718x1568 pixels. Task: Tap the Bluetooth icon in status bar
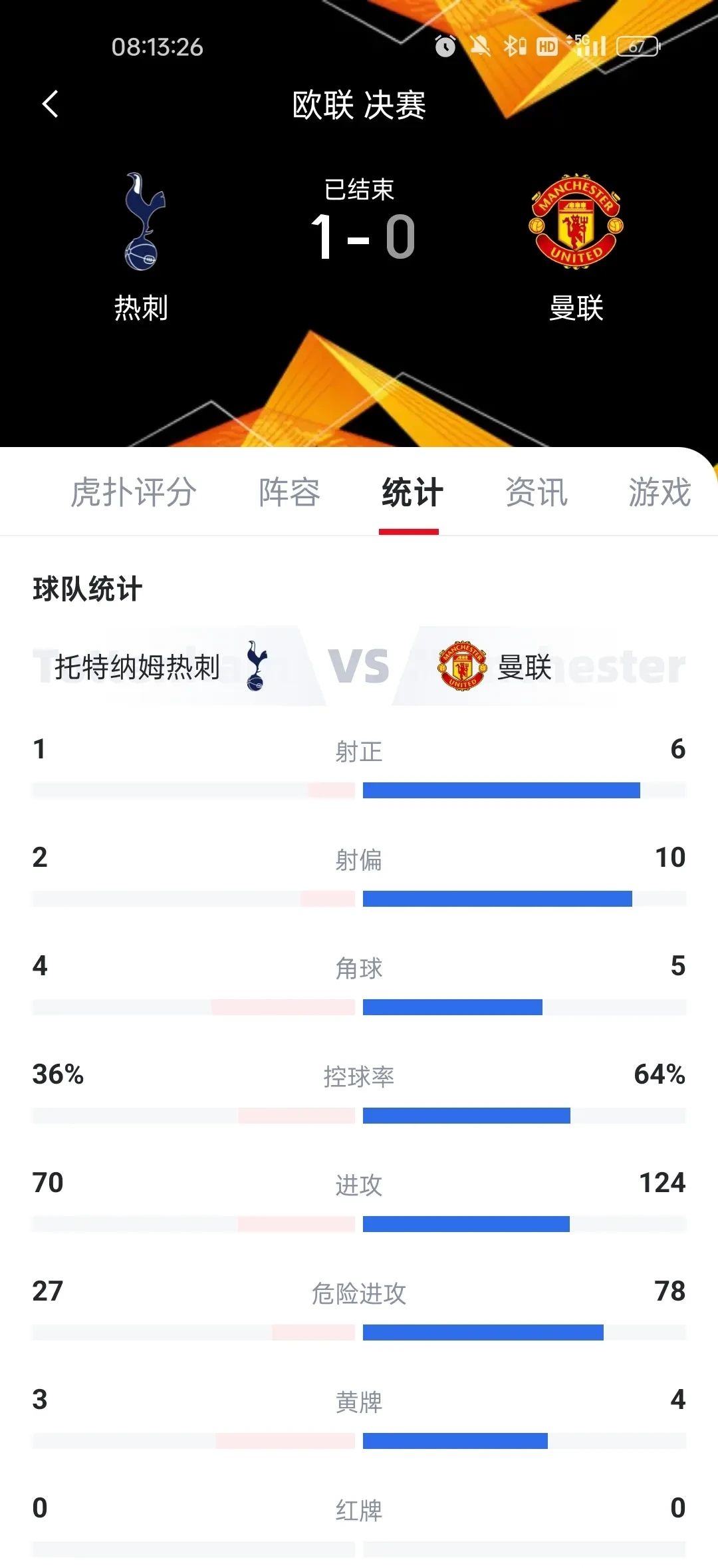[513, 47]
